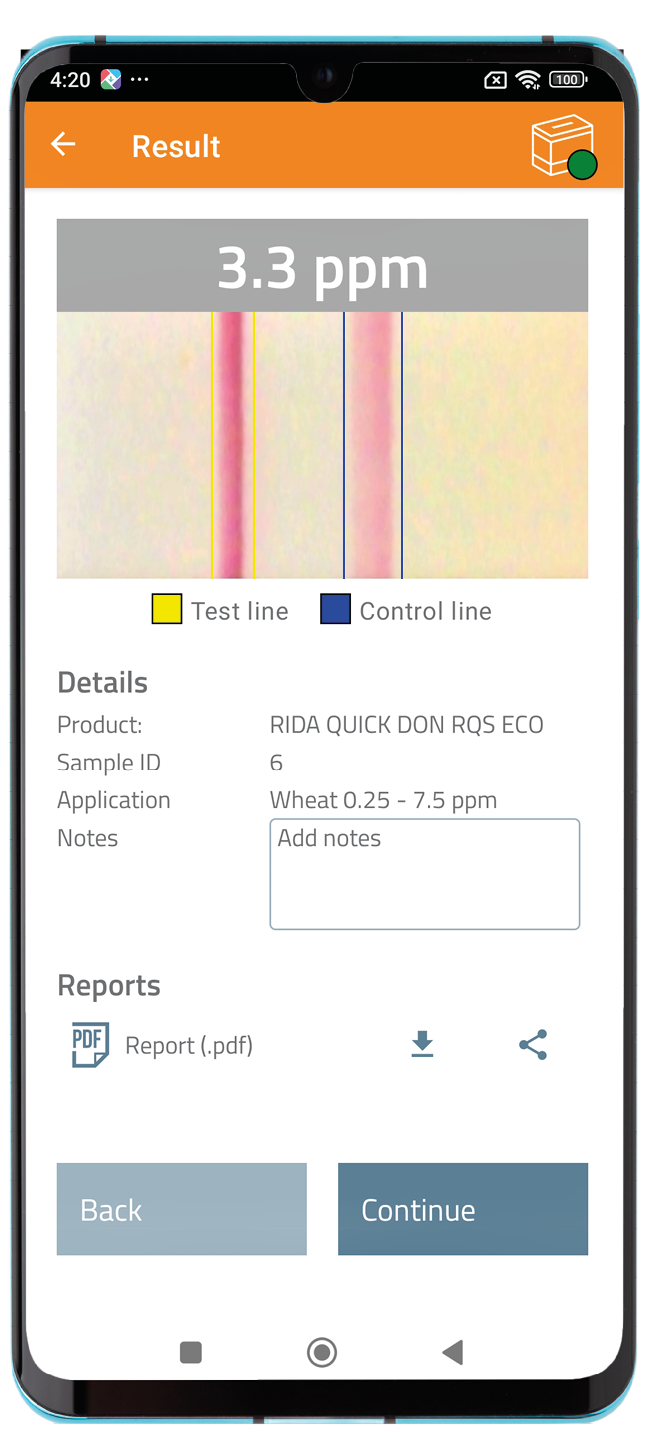Tap the Result header title
The height and width of the screenshot is (1440, 665).
(176, 146)
